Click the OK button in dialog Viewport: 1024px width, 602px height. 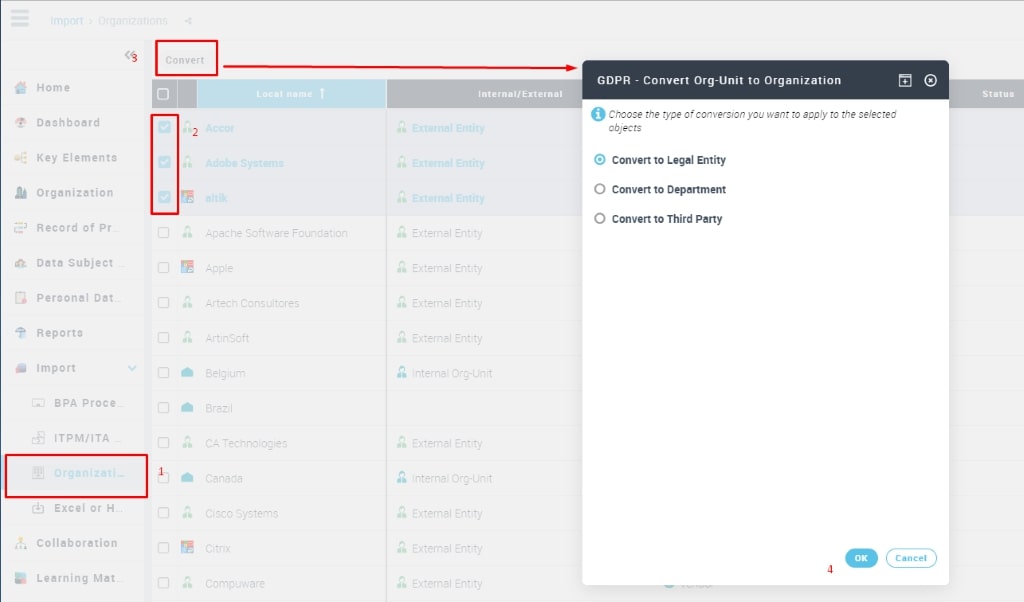(860, 558)
